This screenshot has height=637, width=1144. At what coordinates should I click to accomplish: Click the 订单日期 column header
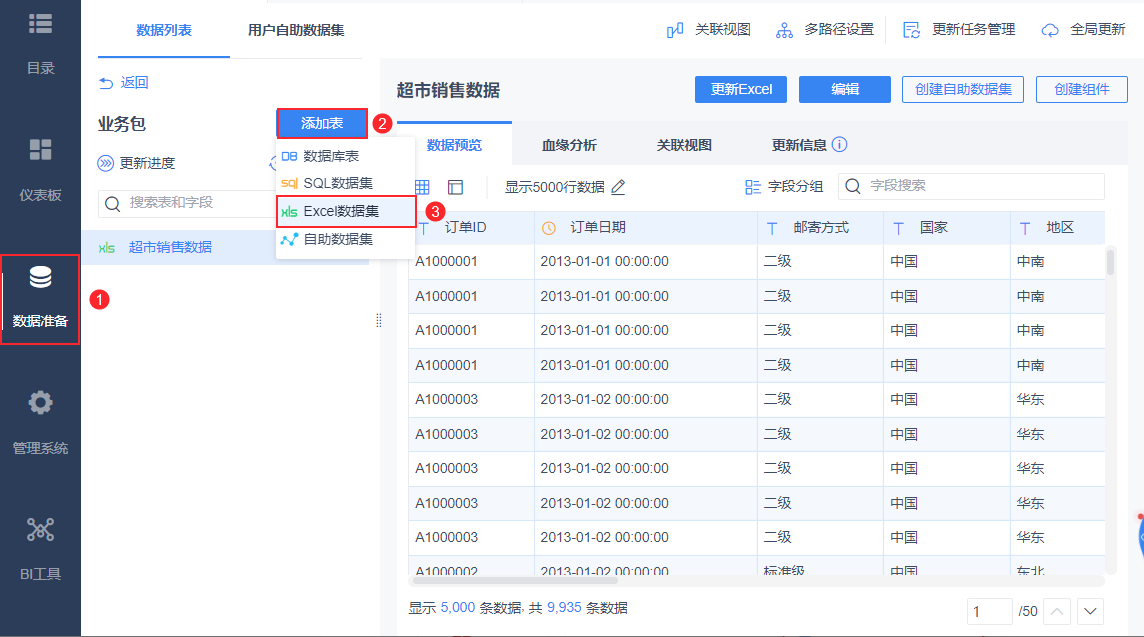[646, 228]
